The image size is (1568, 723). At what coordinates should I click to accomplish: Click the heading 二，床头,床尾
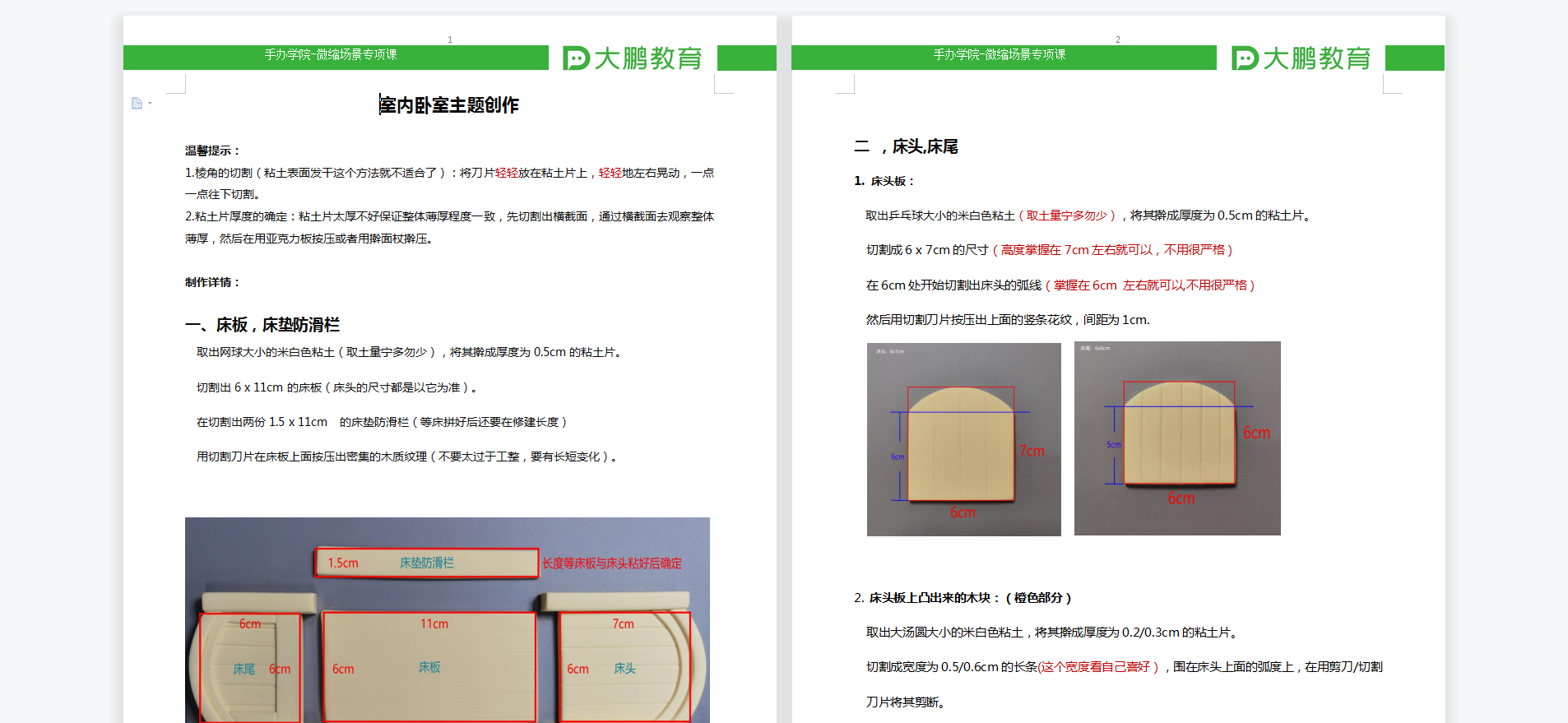point(907,147)
